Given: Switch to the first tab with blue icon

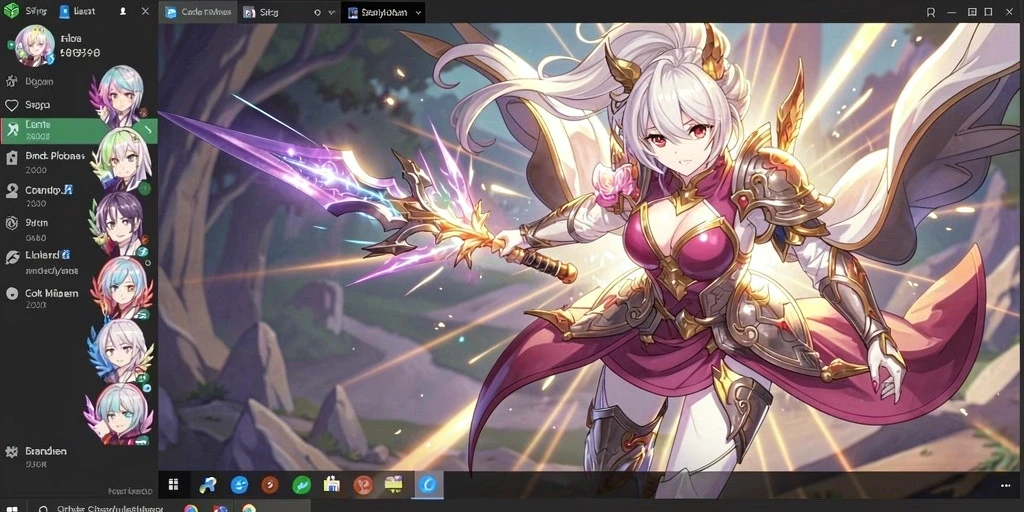Looking at the screenshot, I should [x=199, y=12].
